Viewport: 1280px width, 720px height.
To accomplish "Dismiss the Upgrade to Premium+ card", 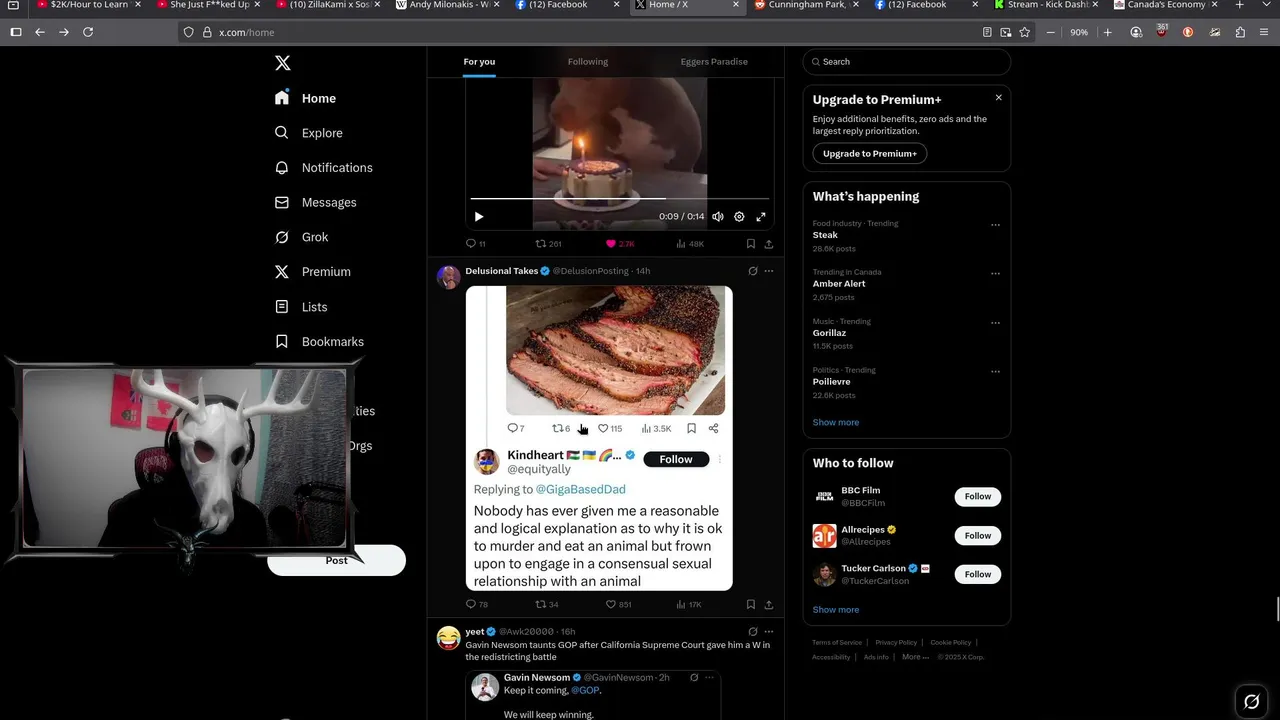I will click(x=998, y=98).
